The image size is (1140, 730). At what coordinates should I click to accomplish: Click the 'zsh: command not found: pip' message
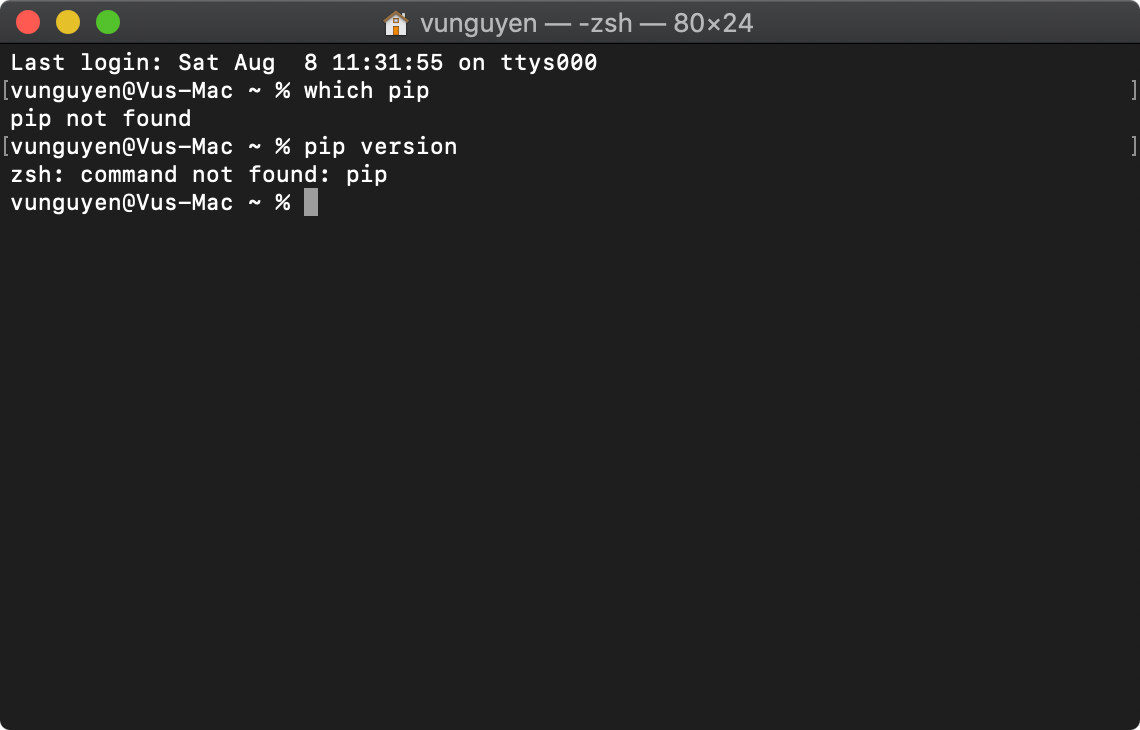198,174
